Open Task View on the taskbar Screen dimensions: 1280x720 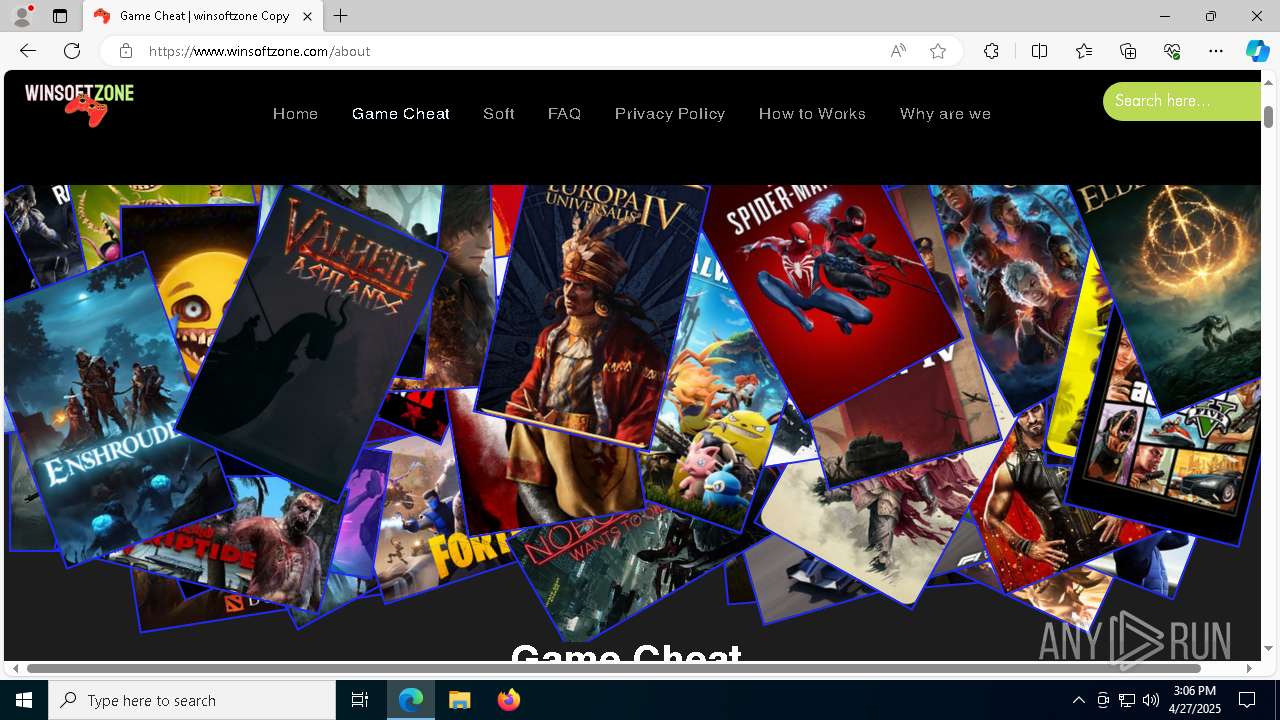click(x=360, y=700)
